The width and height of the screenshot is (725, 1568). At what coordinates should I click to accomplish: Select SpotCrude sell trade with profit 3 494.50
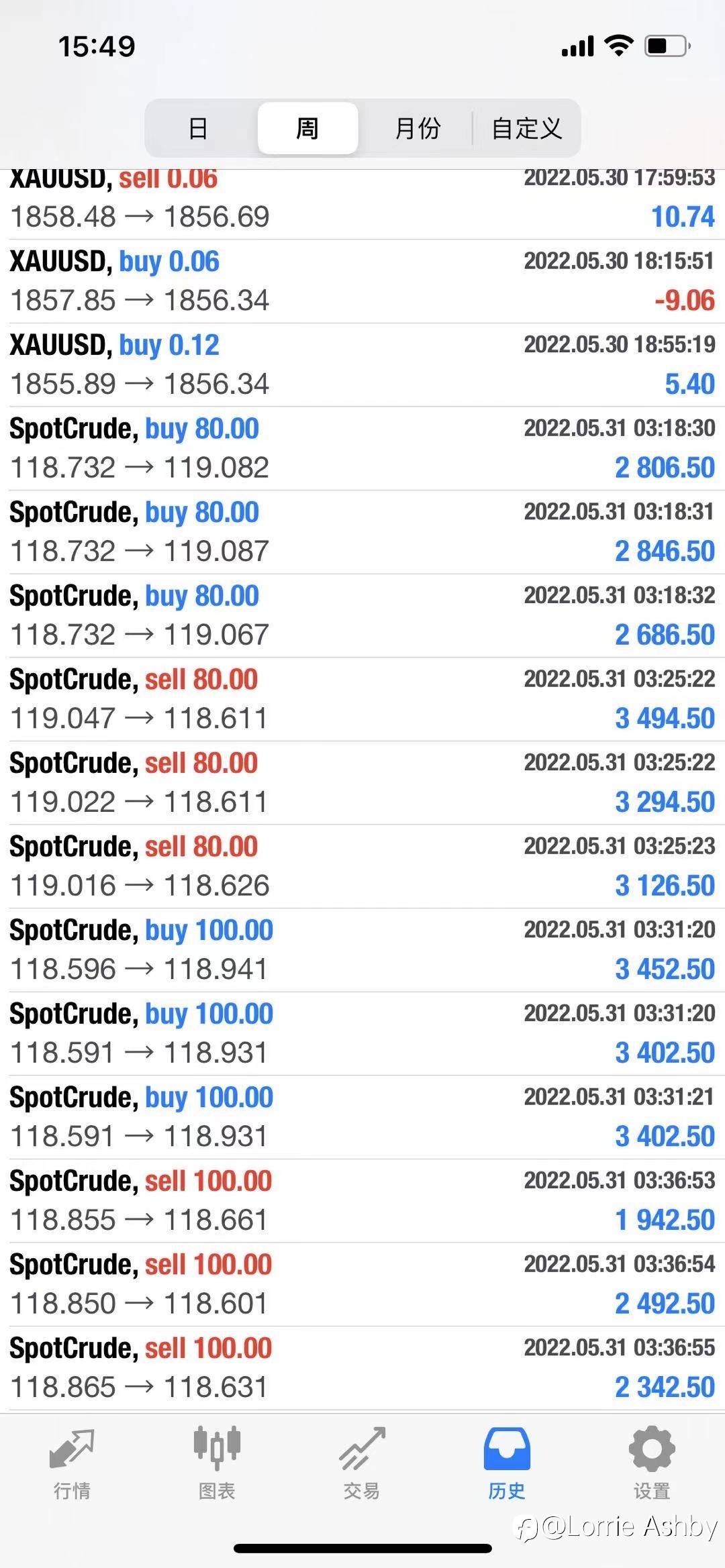pos(362,699)
